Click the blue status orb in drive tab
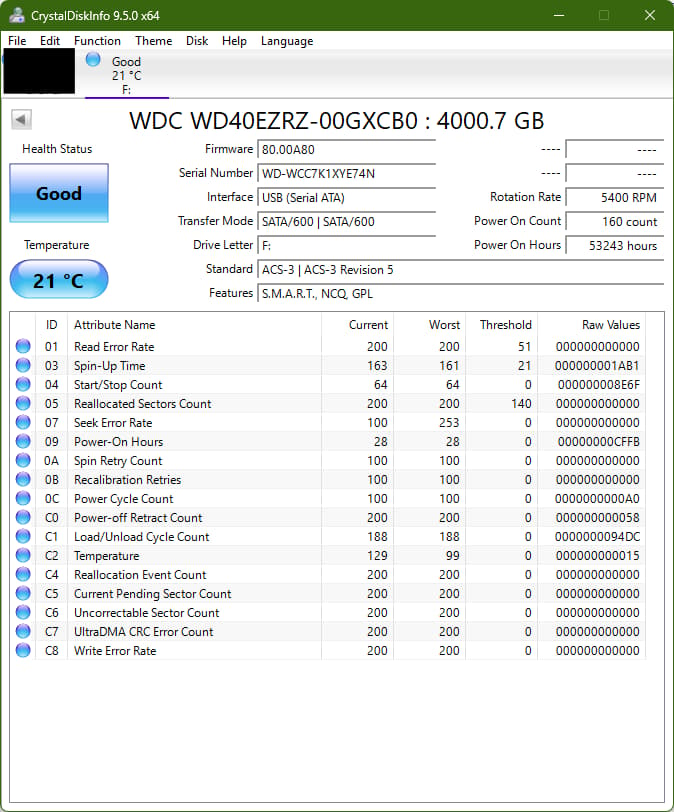The height and width of the screenshot is (812, 674). pyautogui.click(x=93, y=60)
